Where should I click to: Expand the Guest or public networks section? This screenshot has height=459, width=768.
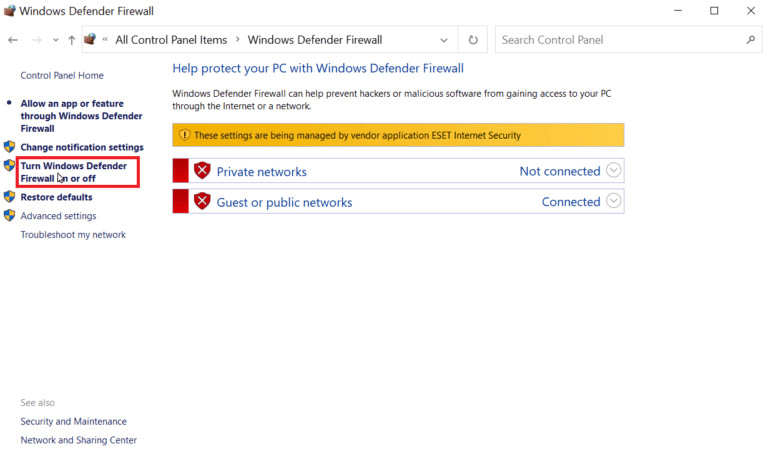point(613,200)
